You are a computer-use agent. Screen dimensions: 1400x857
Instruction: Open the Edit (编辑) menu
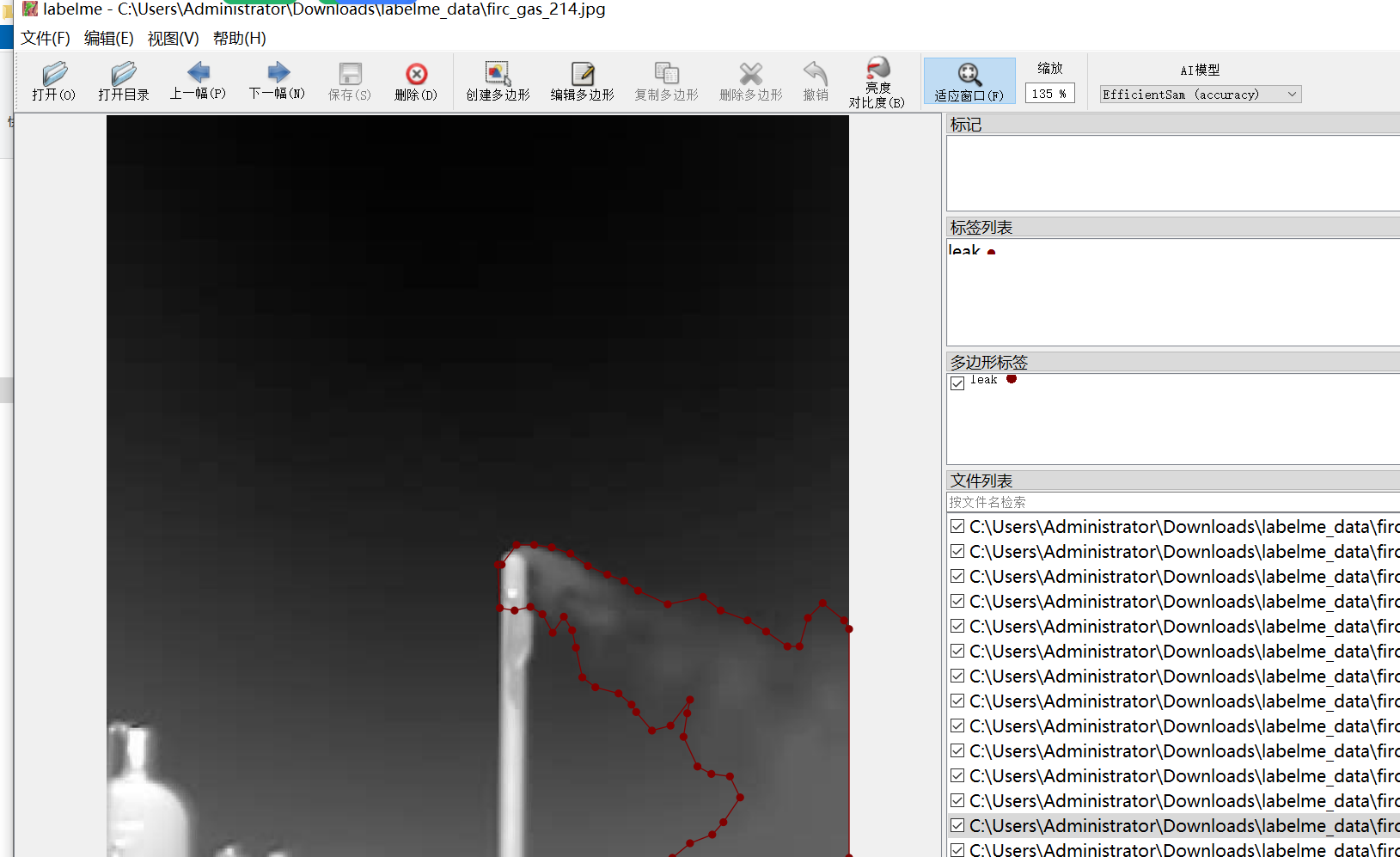click(x=108, y=39)
